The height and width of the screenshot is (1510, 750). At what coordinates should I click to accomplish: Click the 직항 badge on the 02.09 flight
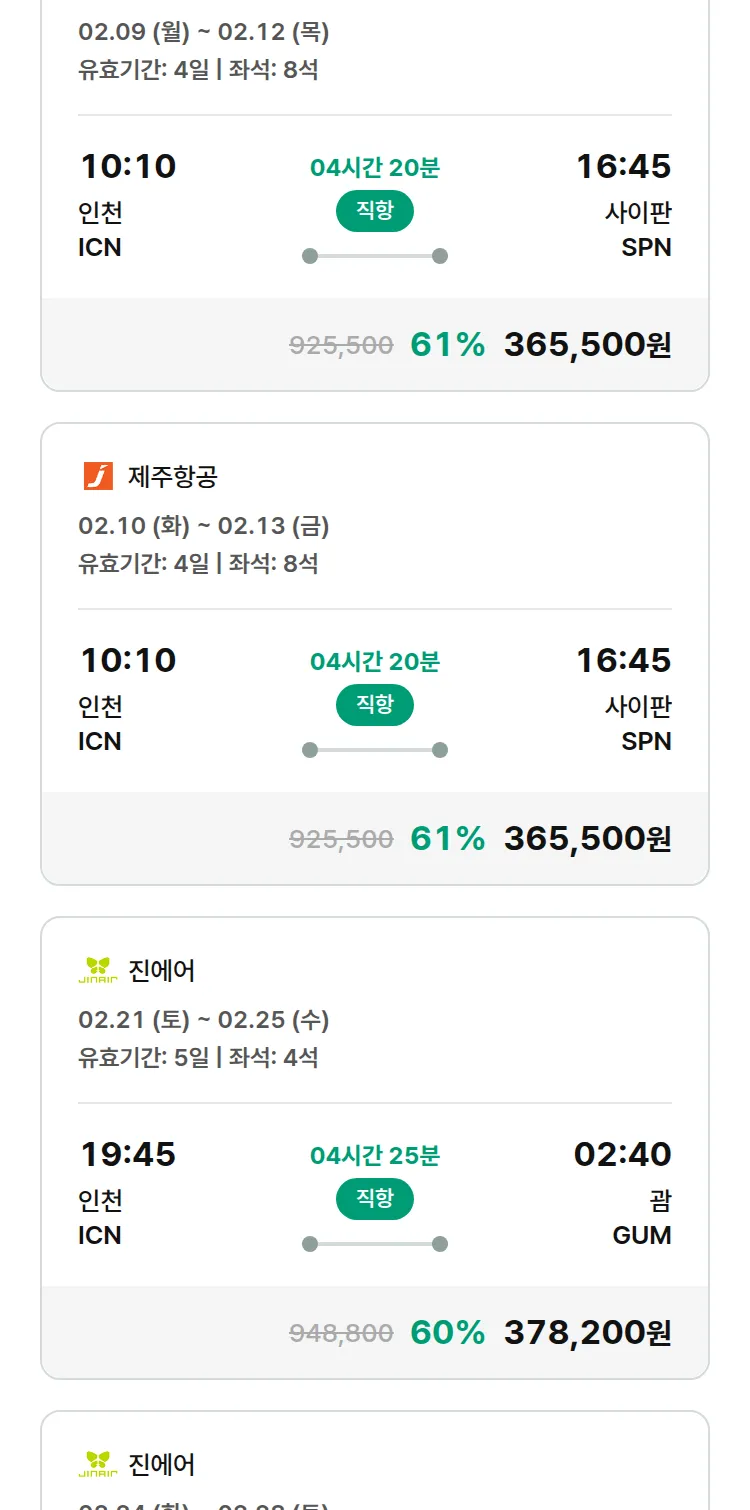tap(374, 211)
